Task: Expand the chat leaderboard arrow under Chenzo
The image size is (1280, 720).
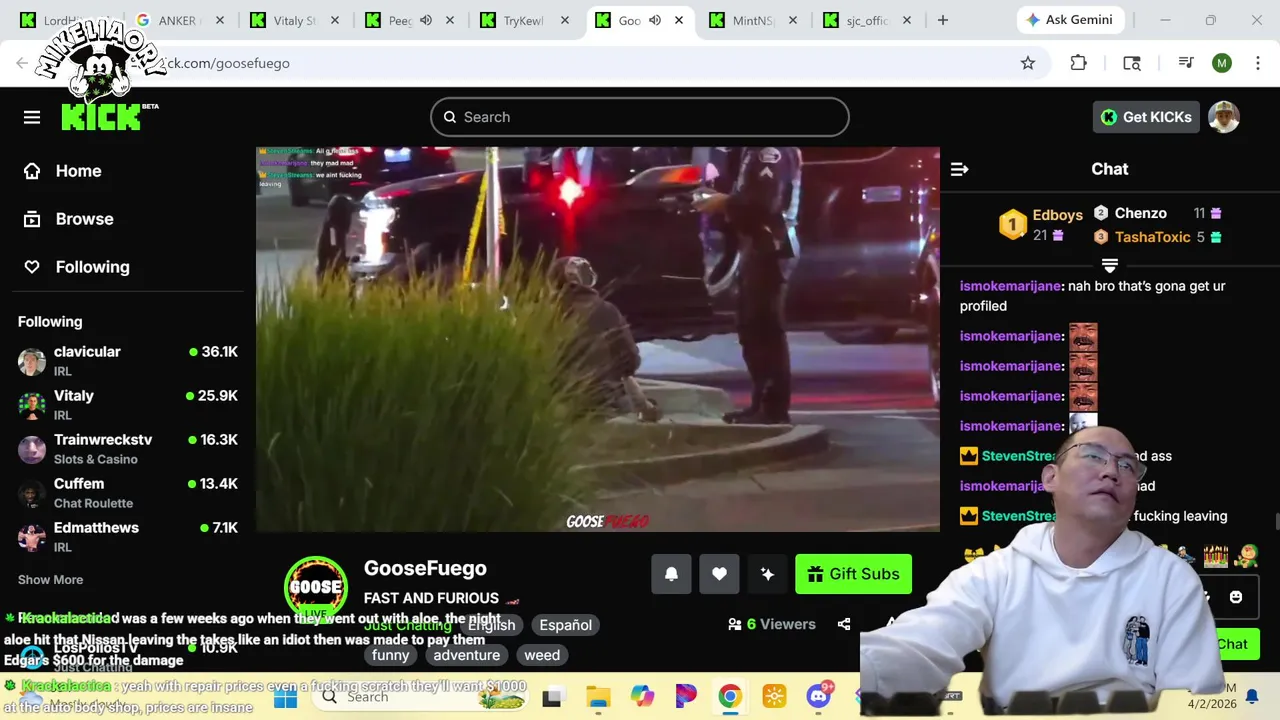Action: tap(1110, 265)
